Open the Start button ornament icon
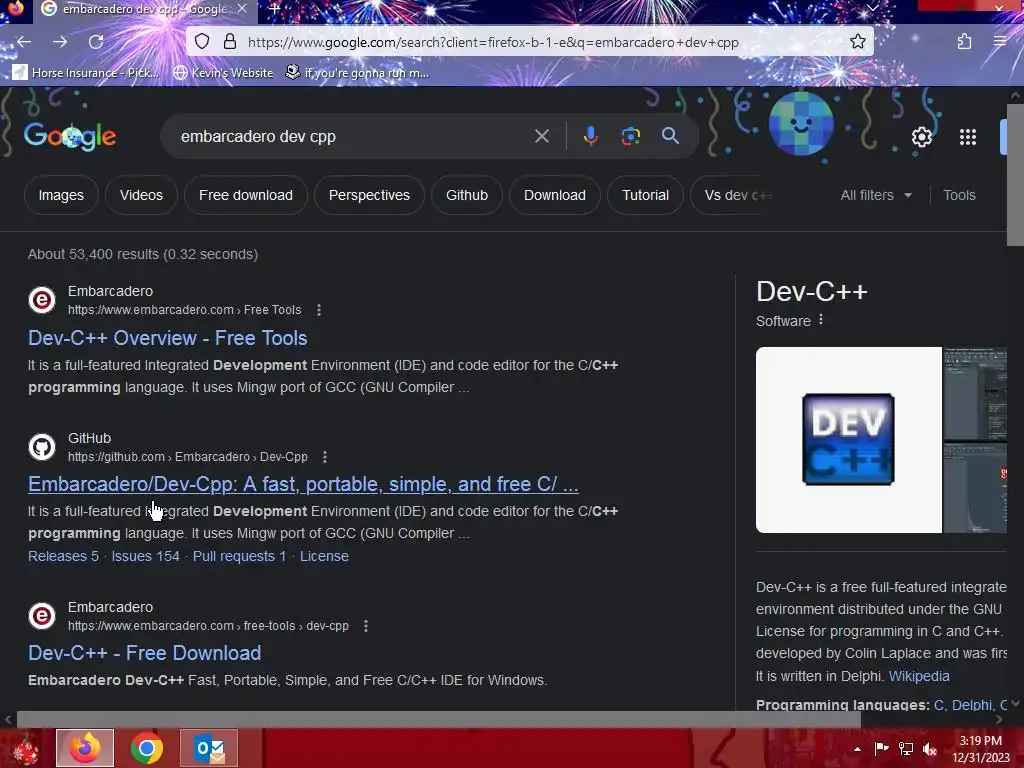This screenshot has height=768, width=1024. click(25, 749)
